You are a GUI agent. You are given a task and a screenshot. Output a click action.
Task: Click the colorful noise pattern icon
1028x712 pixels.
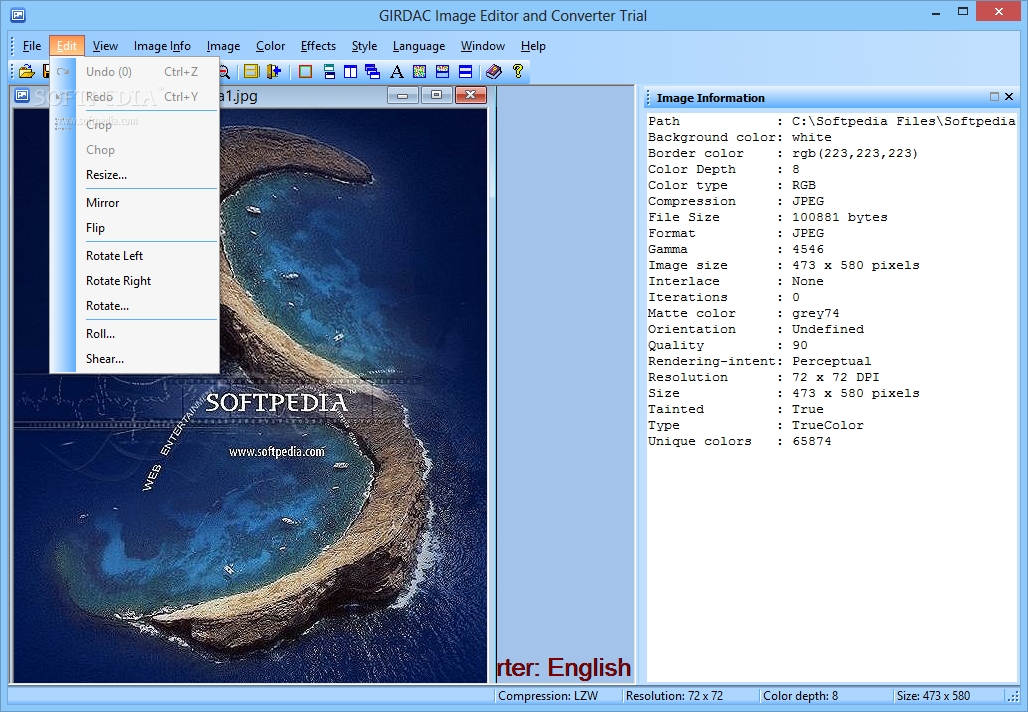(x=420, y=71)
